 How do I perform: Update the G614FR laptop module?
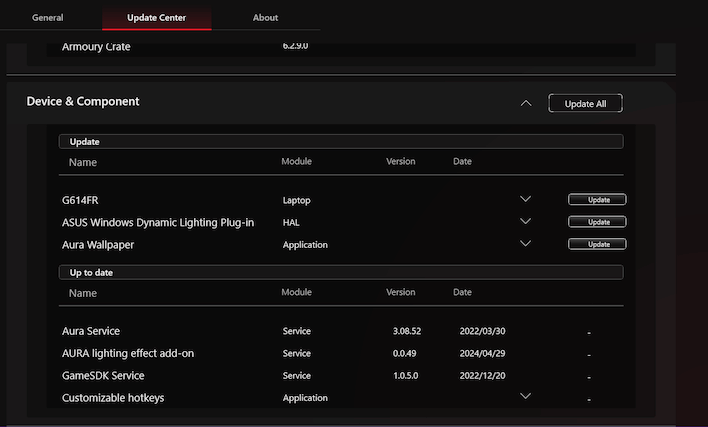click(x=597, y=200)
